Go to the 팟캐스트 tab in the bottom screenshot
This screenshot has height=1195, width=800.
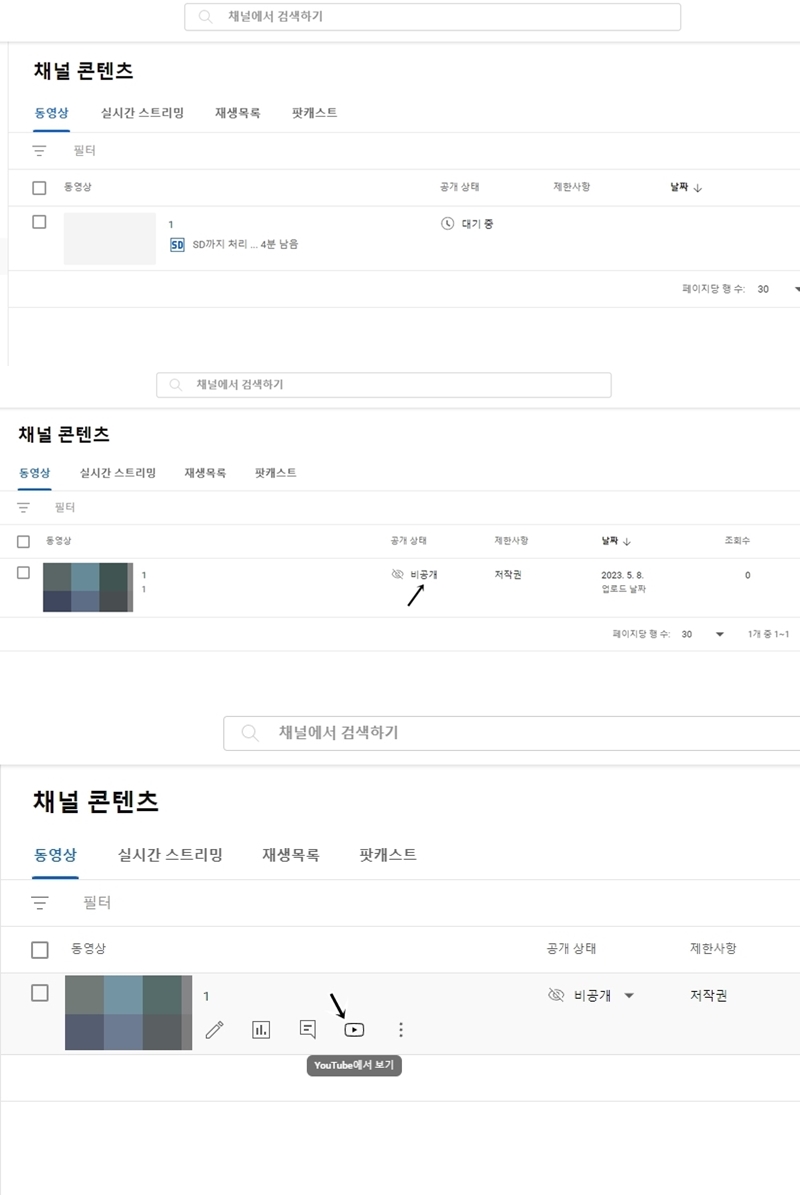click(x=388, y=854)
